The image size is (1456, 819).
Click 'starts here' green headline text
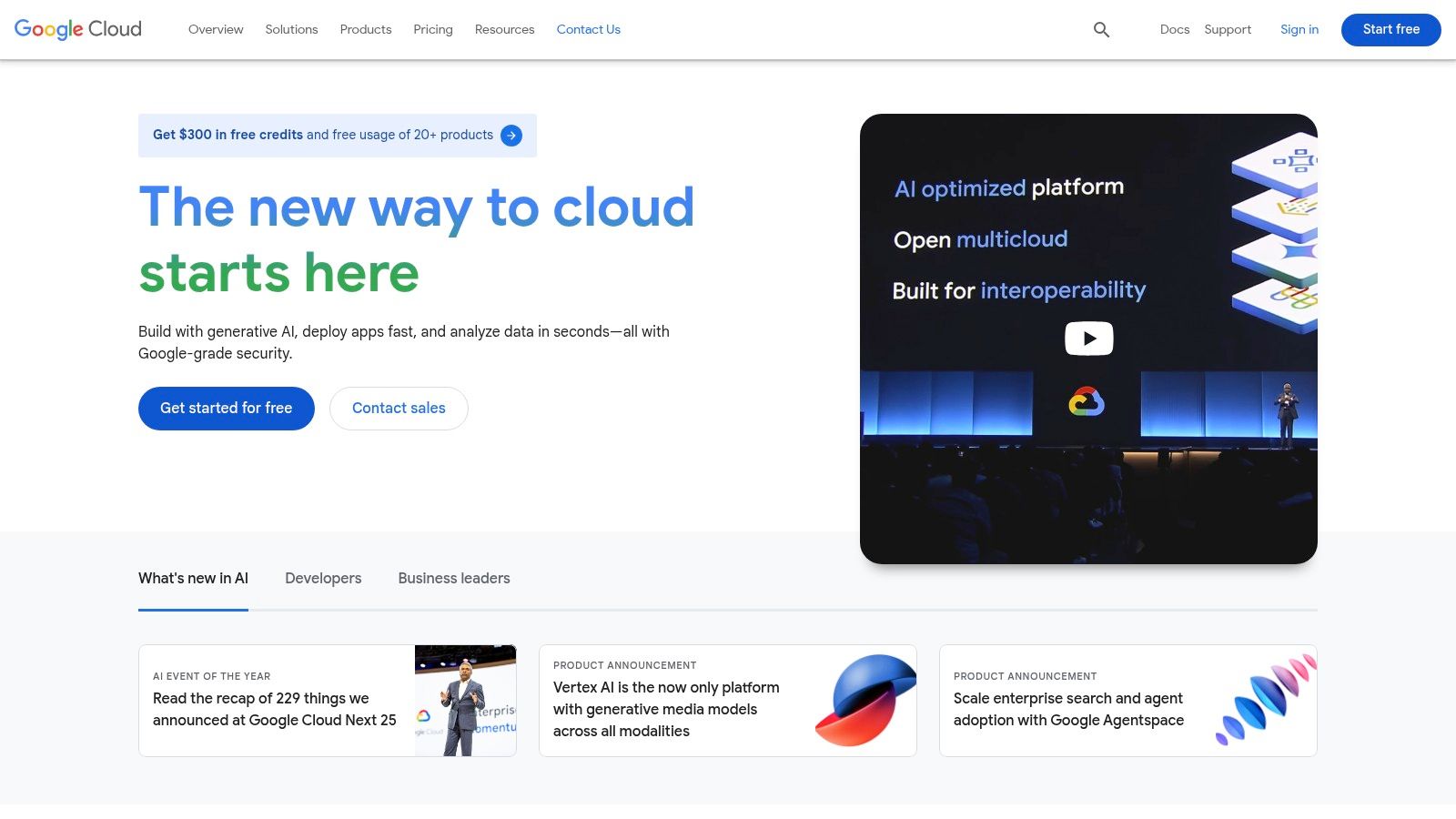pyautogui.click(x=279, y=273)
